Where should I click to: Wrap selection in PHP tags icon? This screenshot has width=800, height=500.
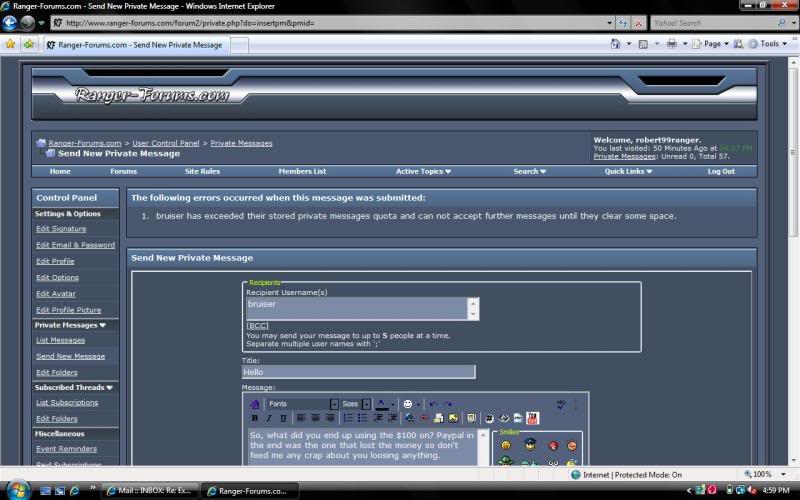pos(518,418)
